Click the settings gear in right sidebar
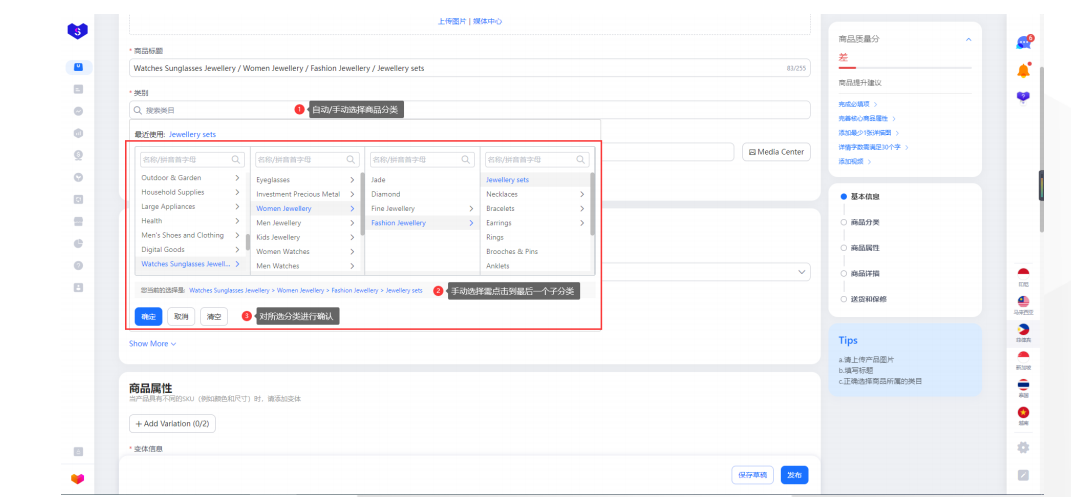 pyautogui.click(x=1023, y=447)
